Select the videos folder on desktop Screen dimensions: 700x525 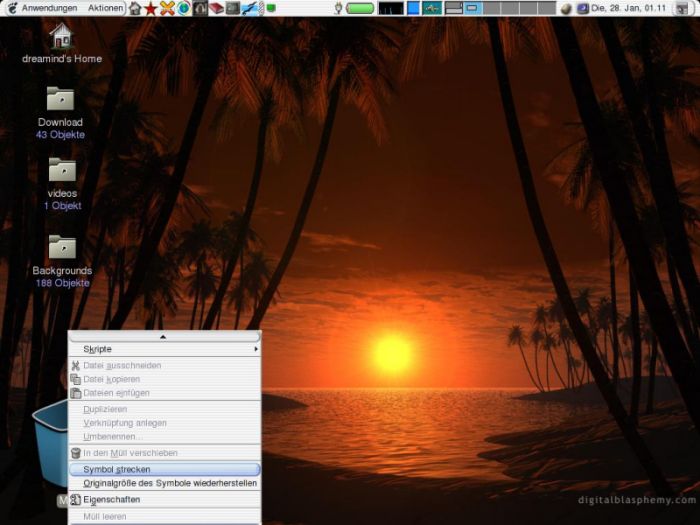[x=62, y=183]
